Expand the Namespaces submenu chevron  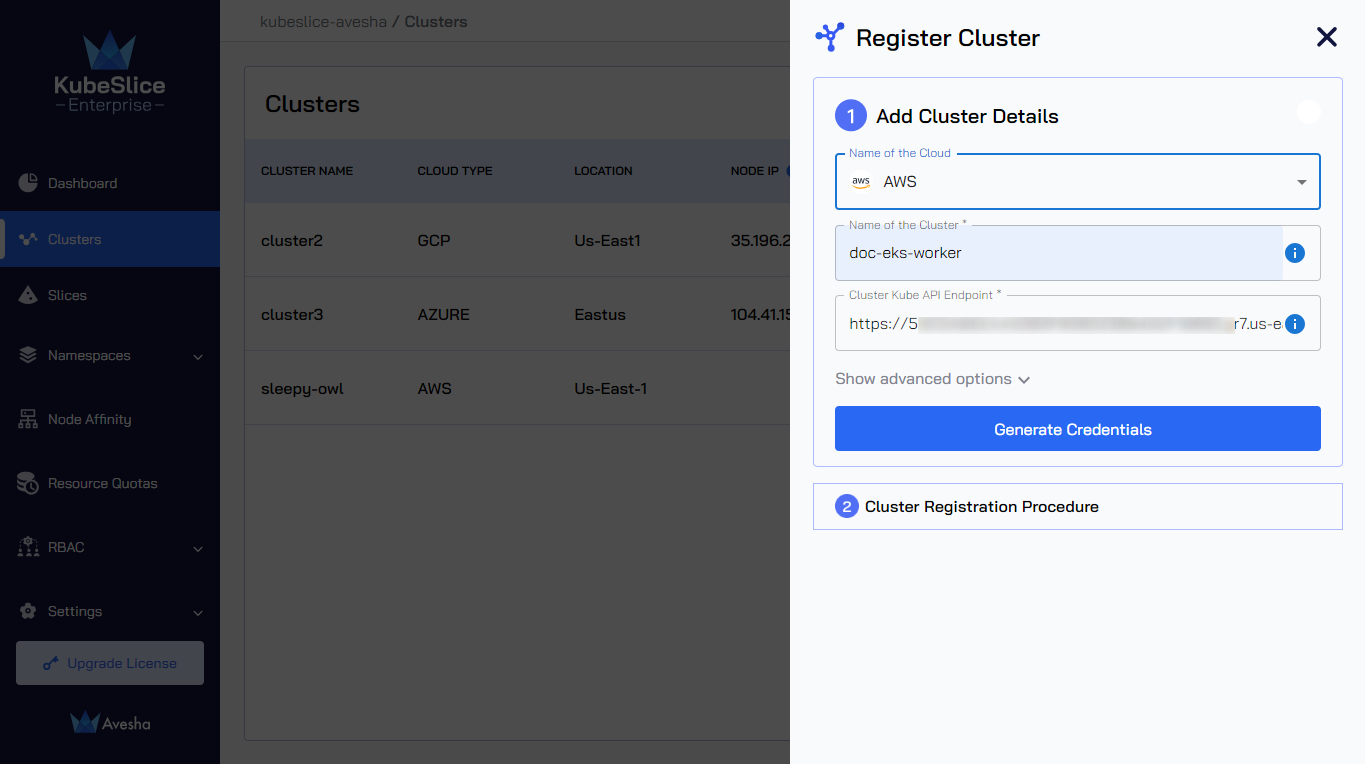(198, 356)
